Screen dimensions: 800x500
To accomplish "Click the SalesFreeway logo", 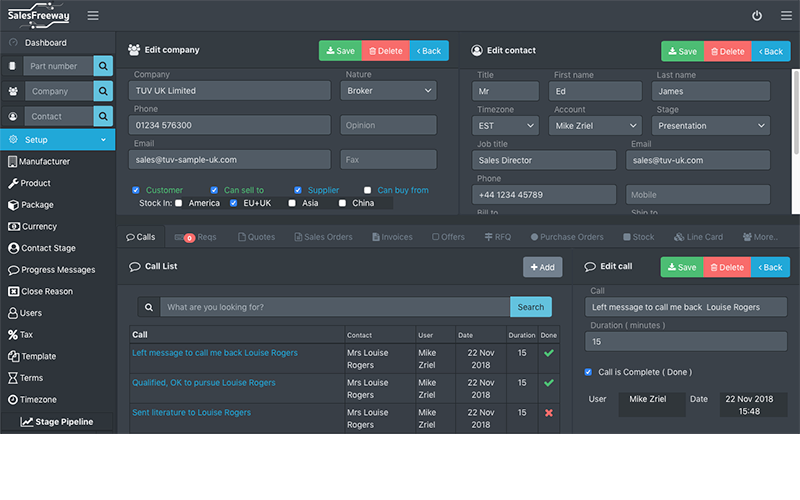I will point(39,15).
